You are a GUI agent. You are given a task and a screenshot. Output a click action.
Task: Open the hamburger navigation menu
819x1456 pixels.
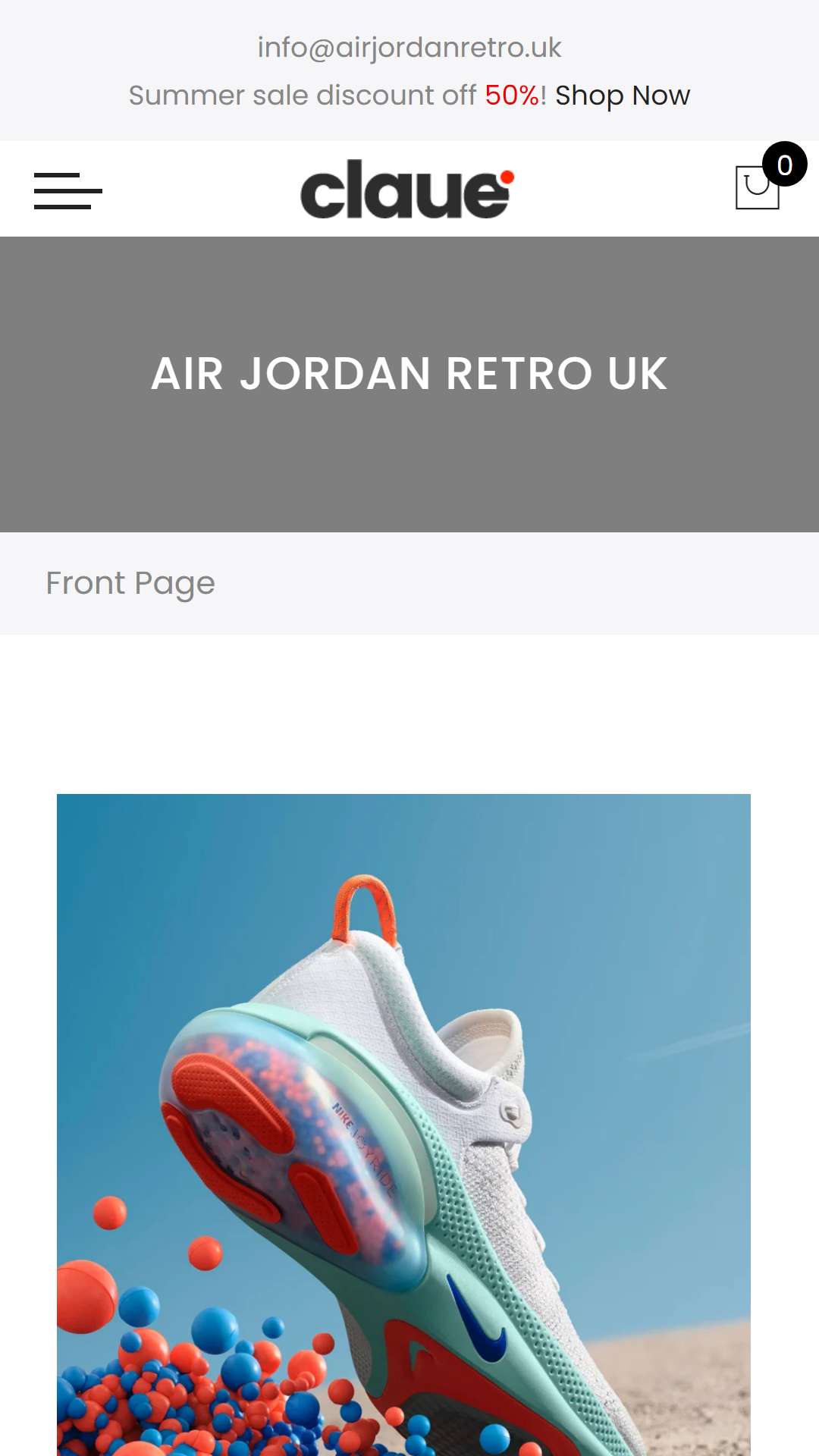[x=67, y=190]
